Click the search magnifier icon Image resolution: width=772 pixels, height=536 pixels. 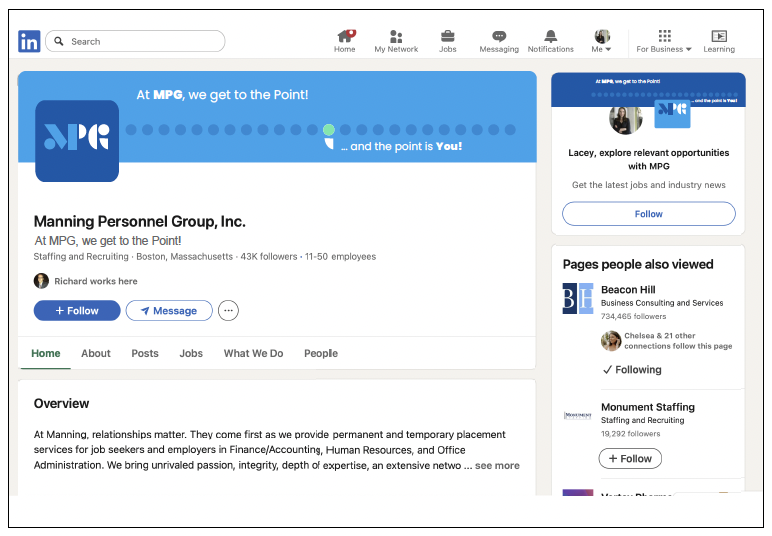coord(59,41)
